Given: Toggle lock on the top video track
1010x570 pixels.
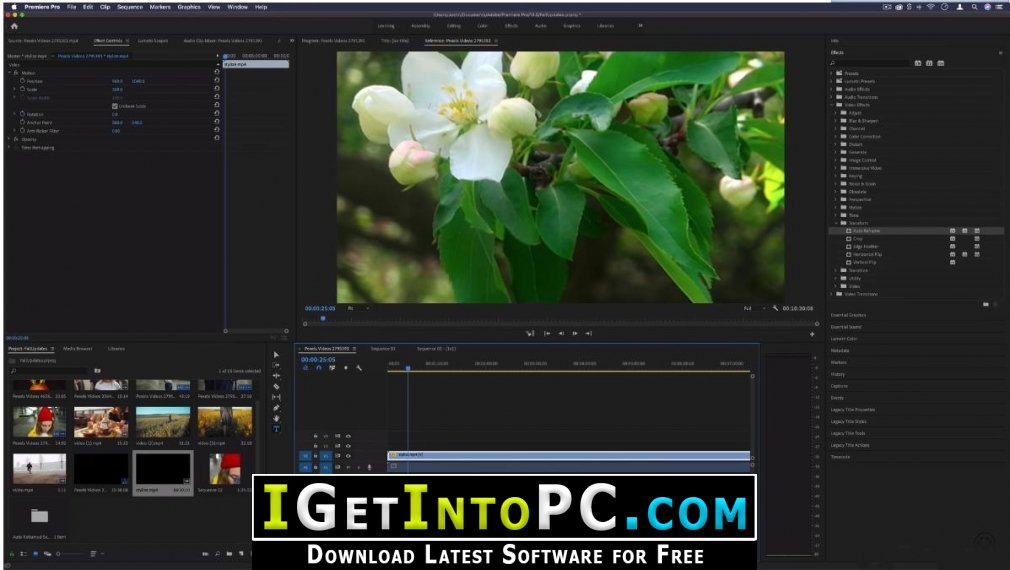Looking at the screenshot, I should click(316, 436).
